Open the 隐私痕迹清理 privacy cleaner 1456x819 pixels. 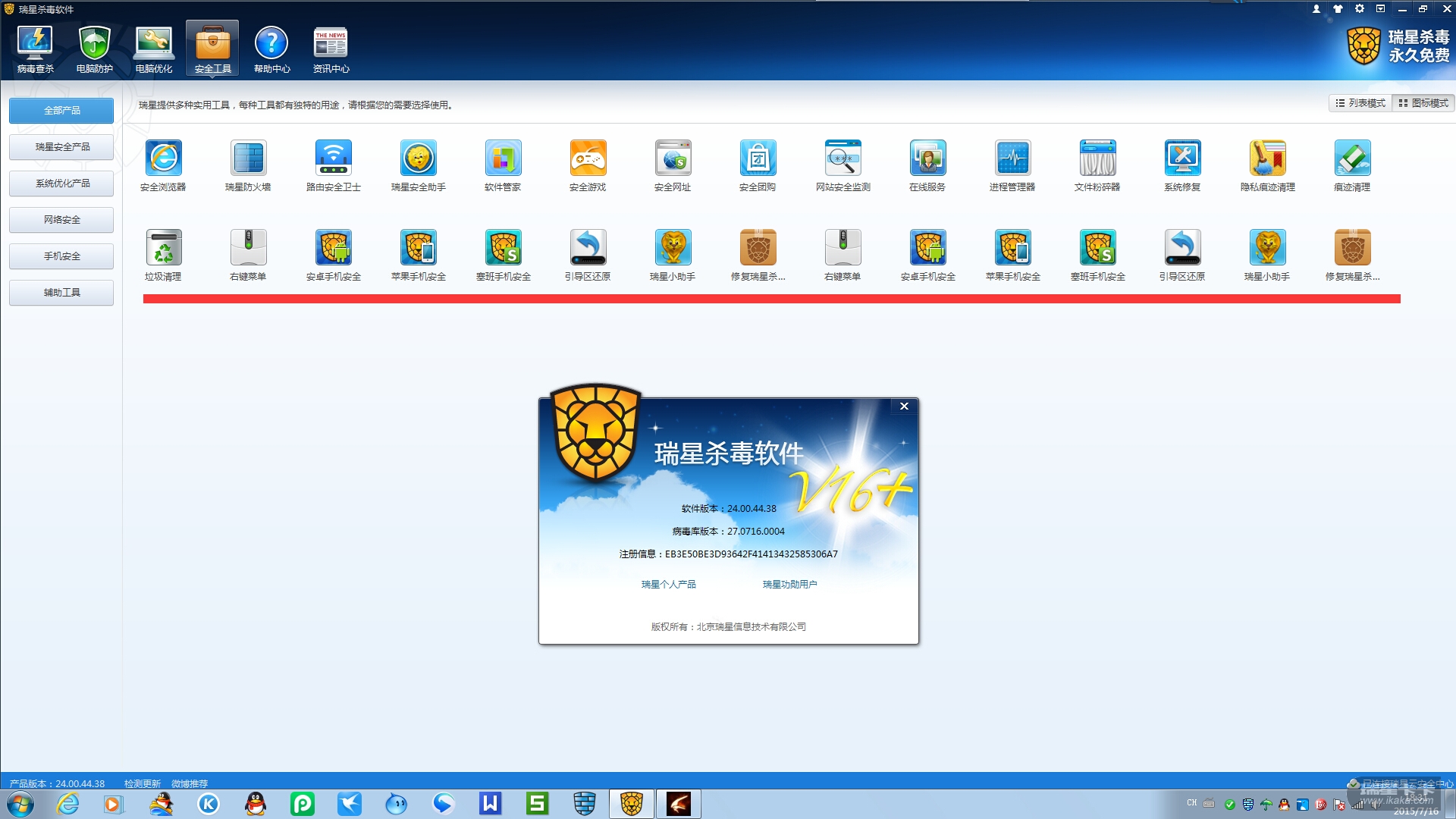[1267, 159]
